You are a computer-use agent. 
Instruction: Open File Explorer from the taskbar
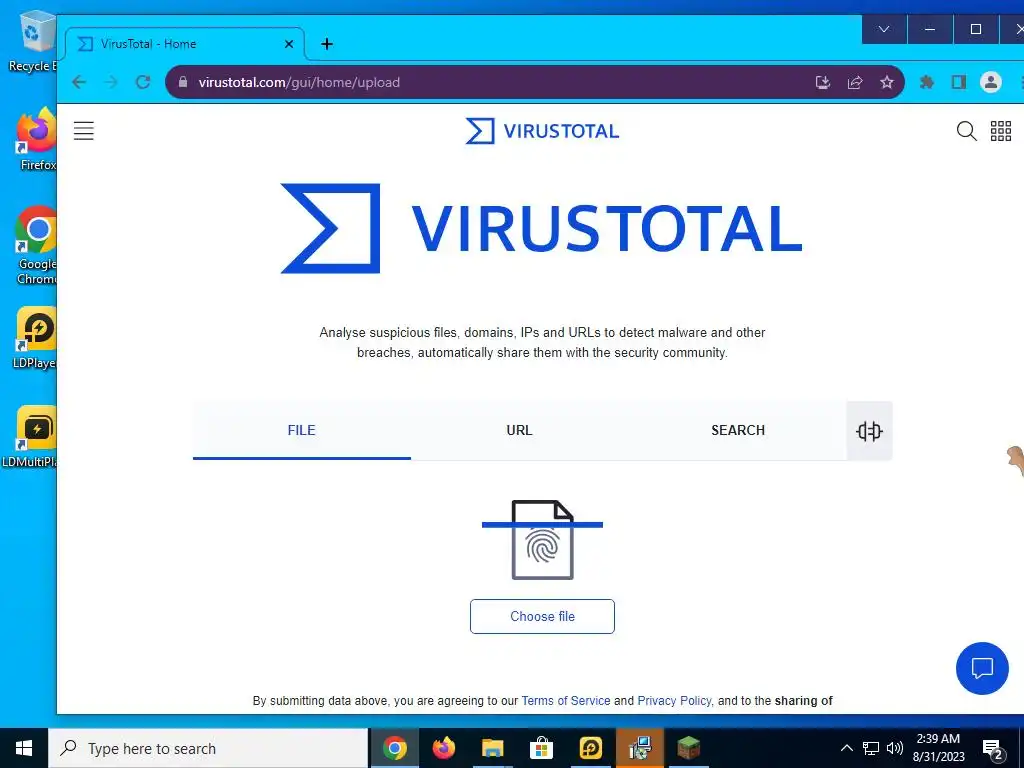[493, 748]
